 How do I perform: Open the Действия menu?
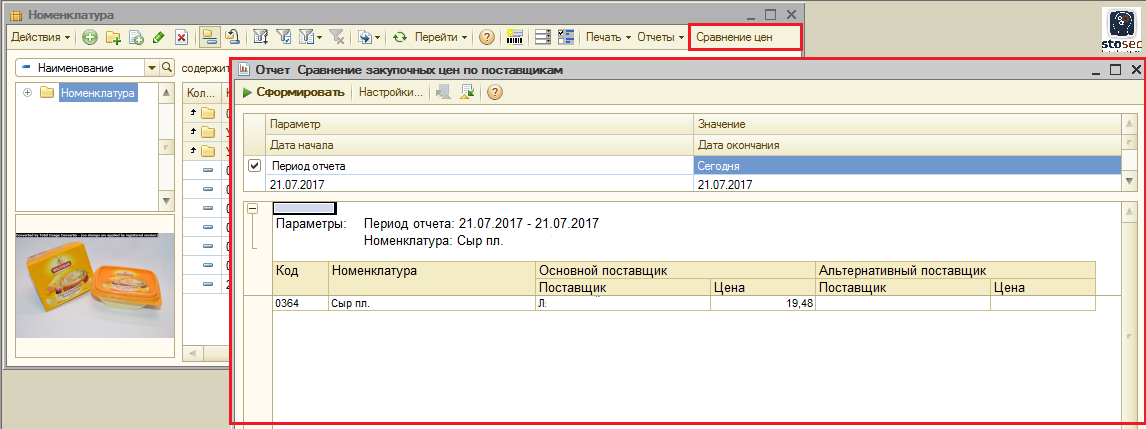(x=39, y=37)
